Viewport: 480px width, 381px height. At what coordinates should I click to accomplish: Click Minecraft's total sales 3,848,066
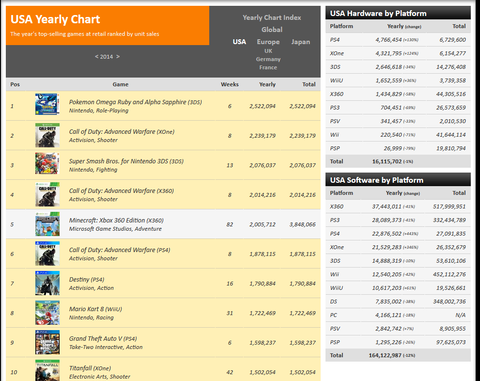[302, 225]
